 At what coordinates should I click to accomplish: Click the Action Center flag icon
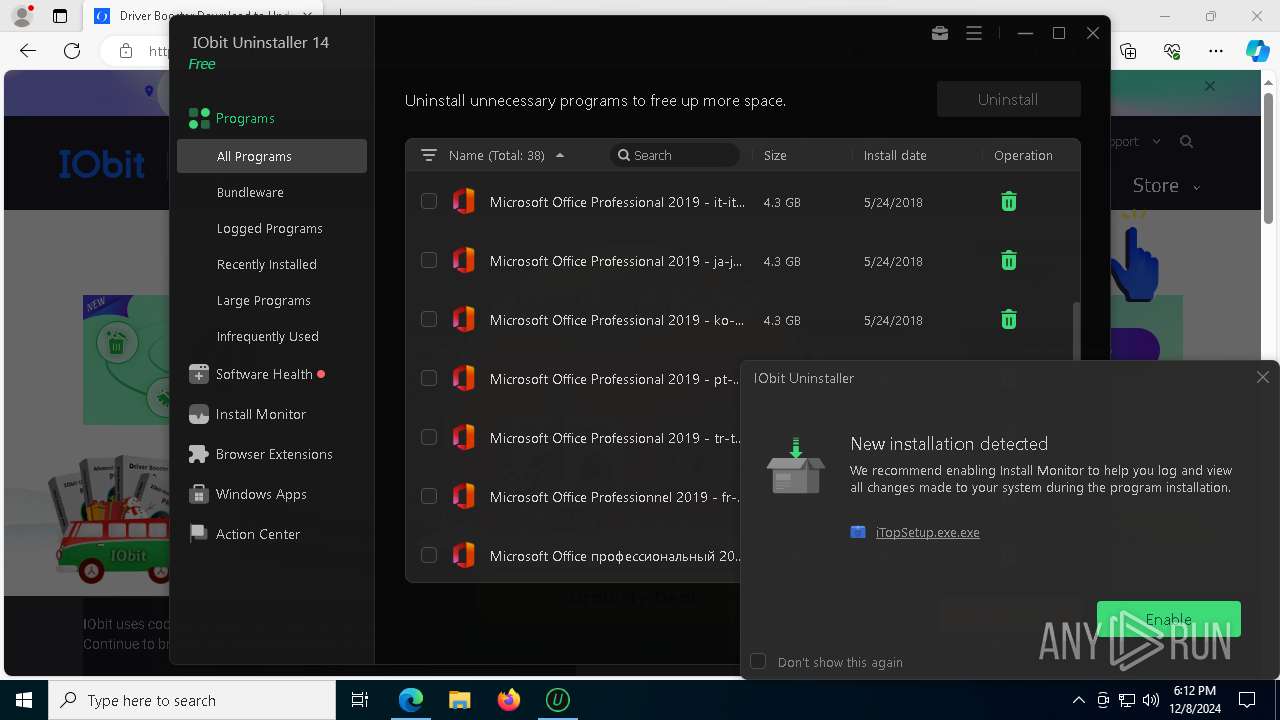(199, 534)
